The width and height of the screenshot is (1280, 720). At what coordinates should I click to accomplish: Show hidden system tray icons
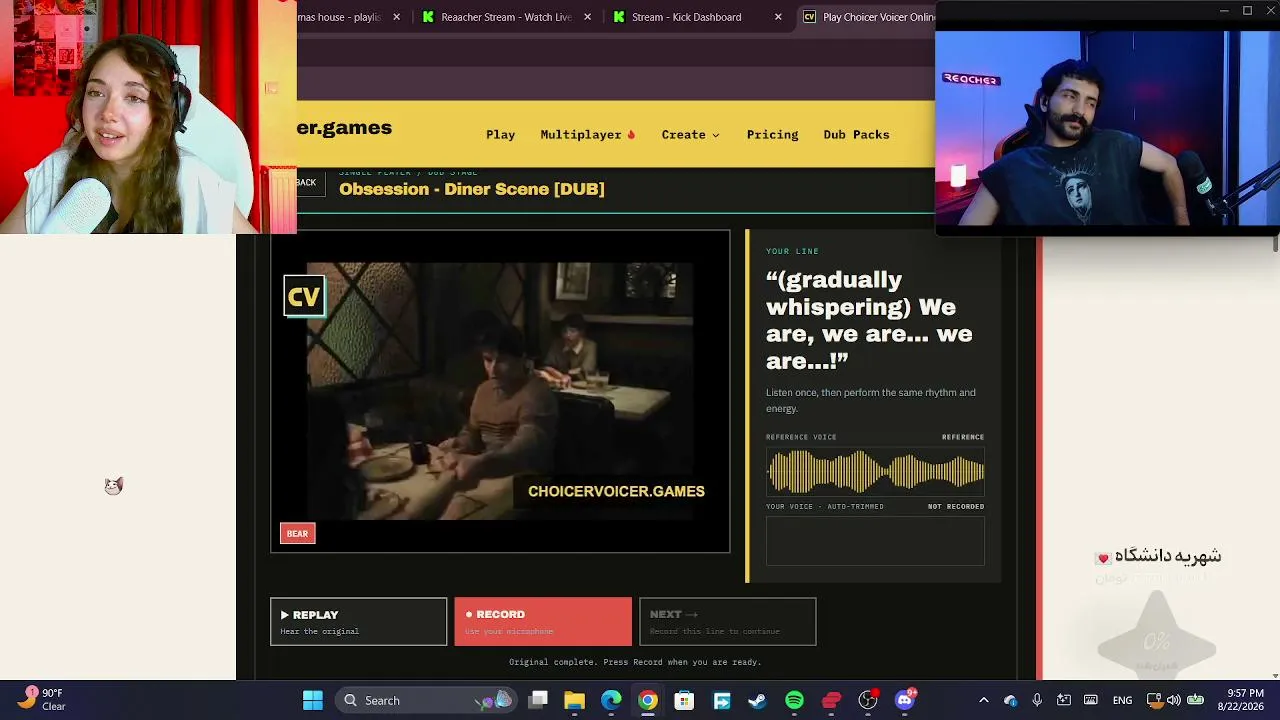[x=984, y=700]
